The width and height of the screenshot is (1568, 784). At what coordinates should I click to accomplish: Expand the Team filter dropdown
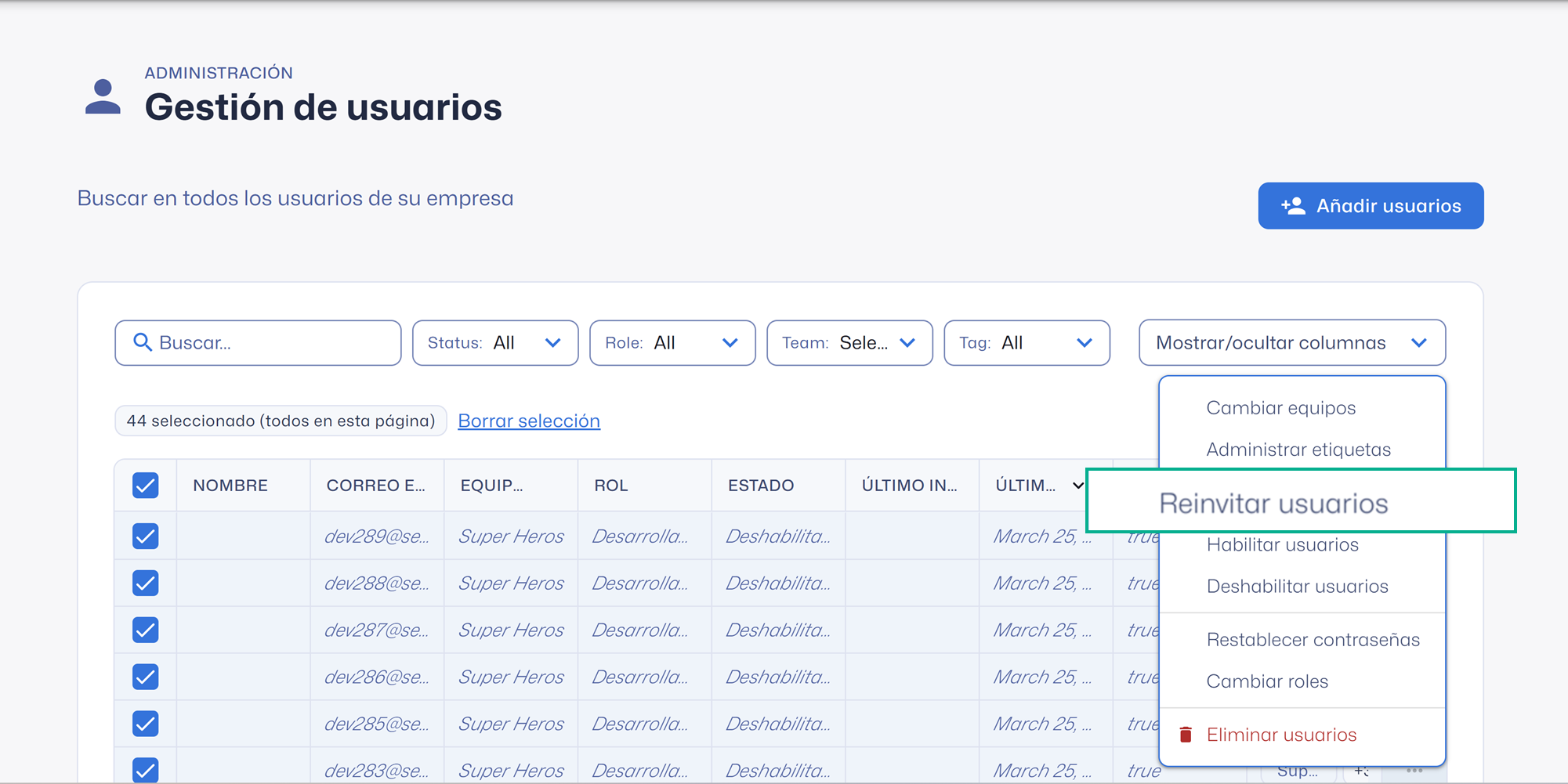click(849, 343)
